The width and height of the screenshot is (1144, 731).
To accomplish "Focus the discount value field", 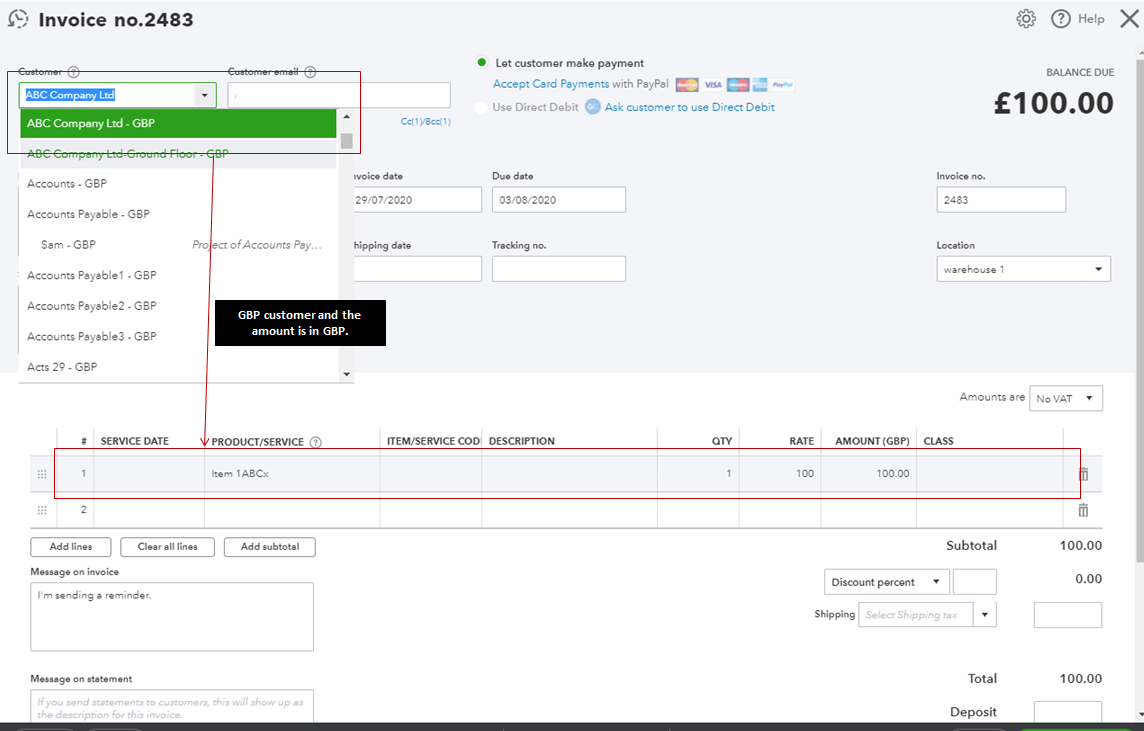I will click(x=975, y=582).
